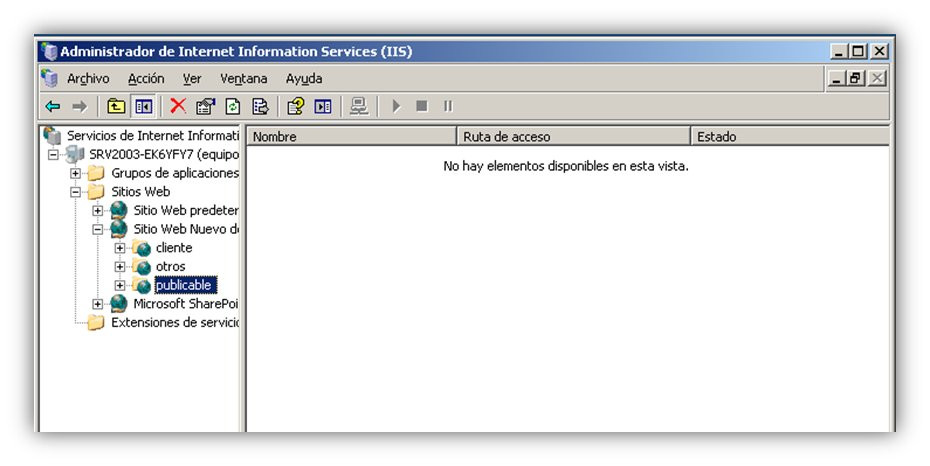Viewport: 930px width, 466px height.
Task: Click the Back arrow toolbar icon
Action: [x=53, y=107]
